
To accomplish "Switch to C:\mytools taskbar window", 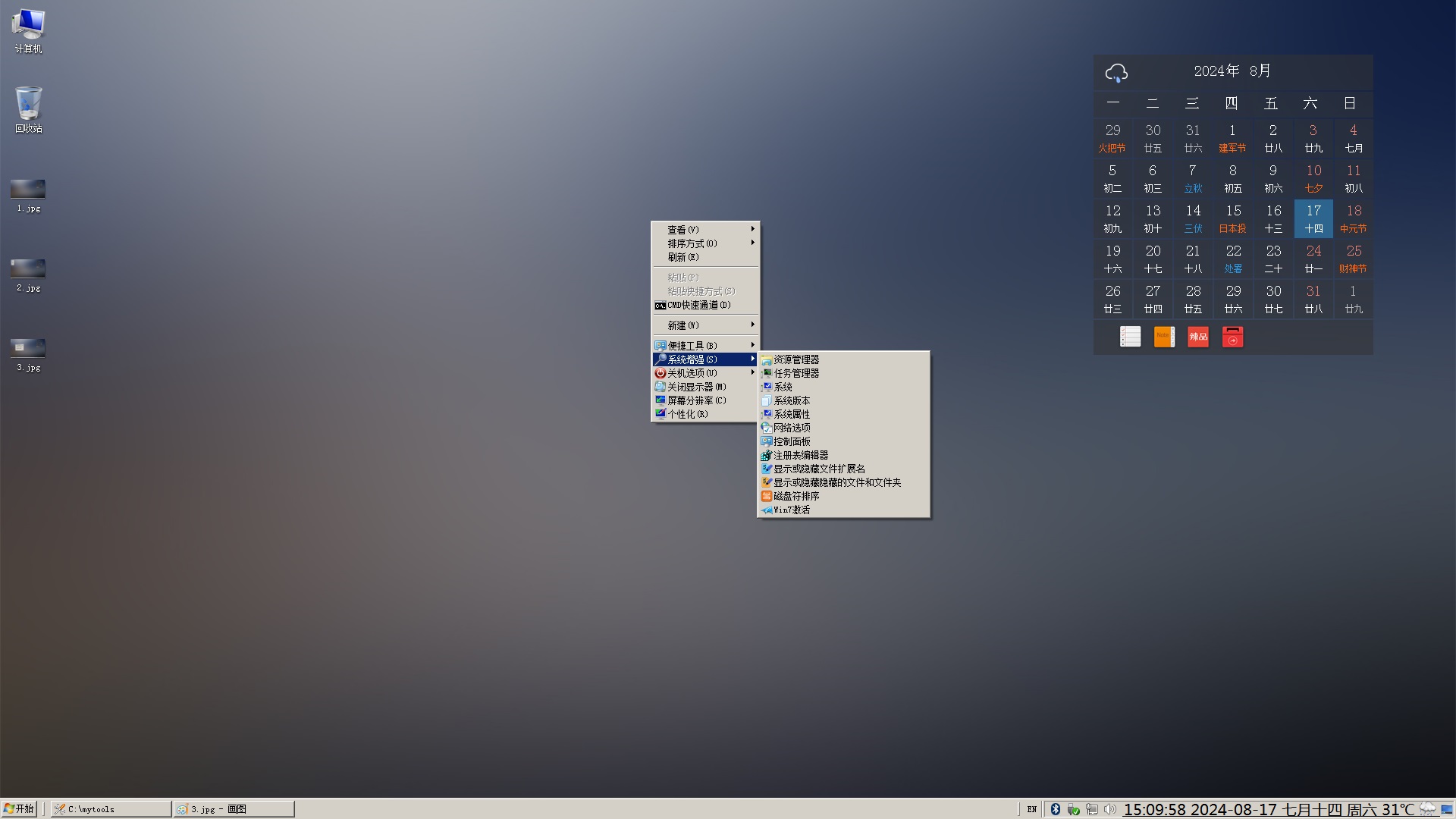I will tap(111, 809).
